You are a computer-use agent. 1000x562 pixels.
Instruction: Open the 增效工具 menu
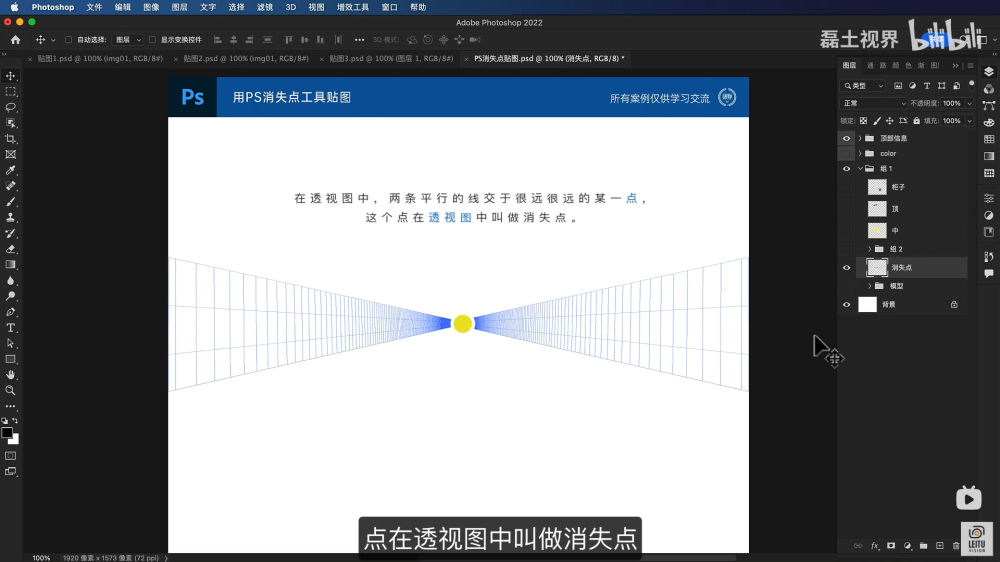[x=353, y=7]
